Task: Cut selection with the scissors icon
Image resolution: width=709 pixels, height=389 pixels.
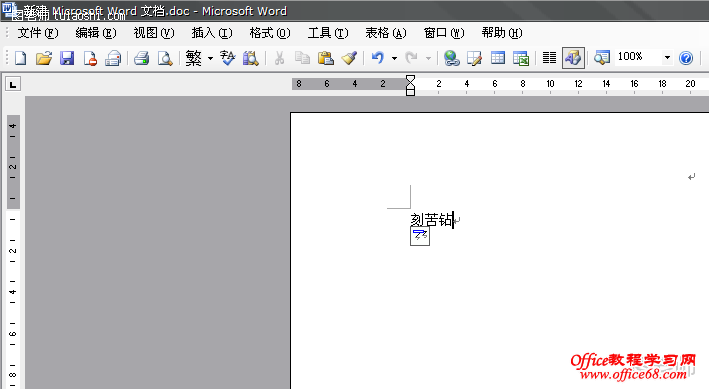Action: click(x=279, y=58)
